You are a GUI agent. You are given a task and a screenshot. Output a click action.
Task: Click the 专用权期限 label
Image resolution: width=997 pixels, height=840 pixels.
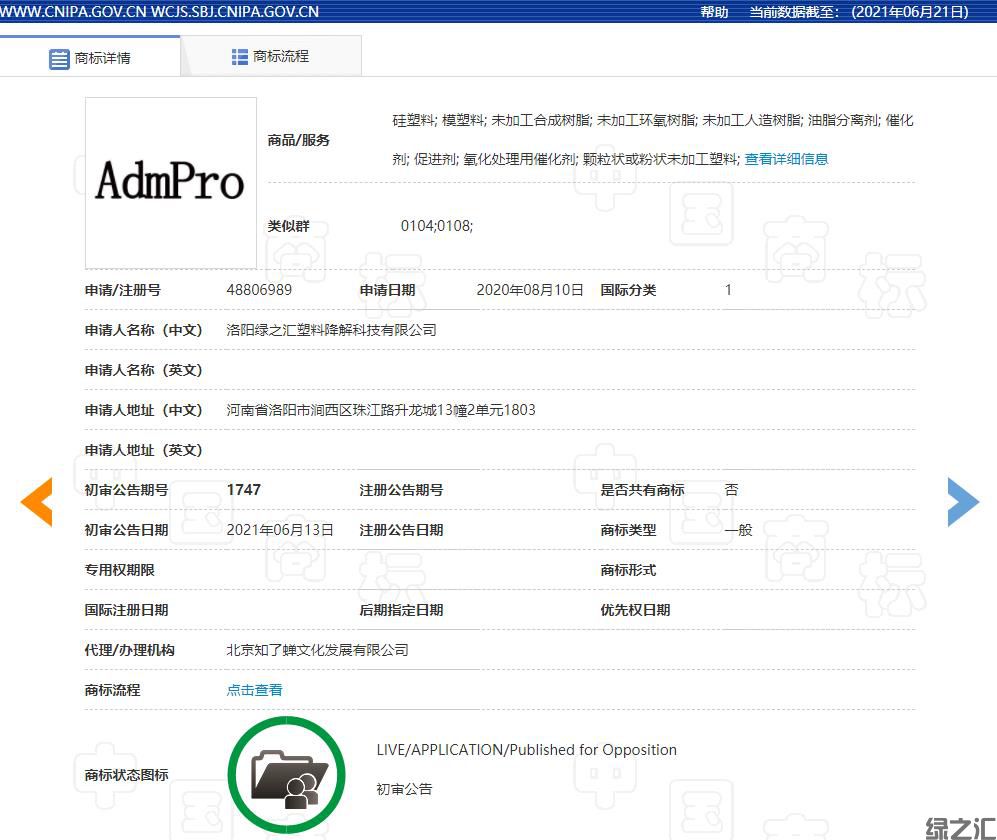(x=120, y=570)
